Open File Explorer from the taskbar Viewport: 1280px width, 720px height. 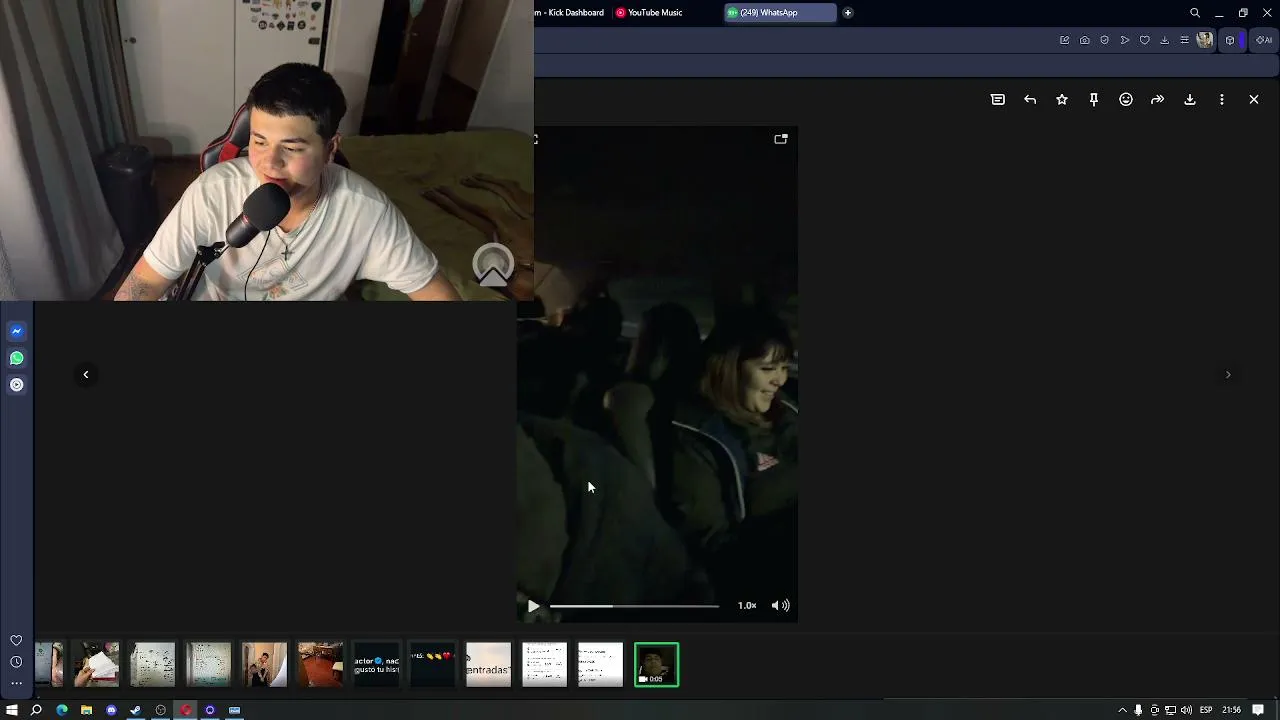86,710
